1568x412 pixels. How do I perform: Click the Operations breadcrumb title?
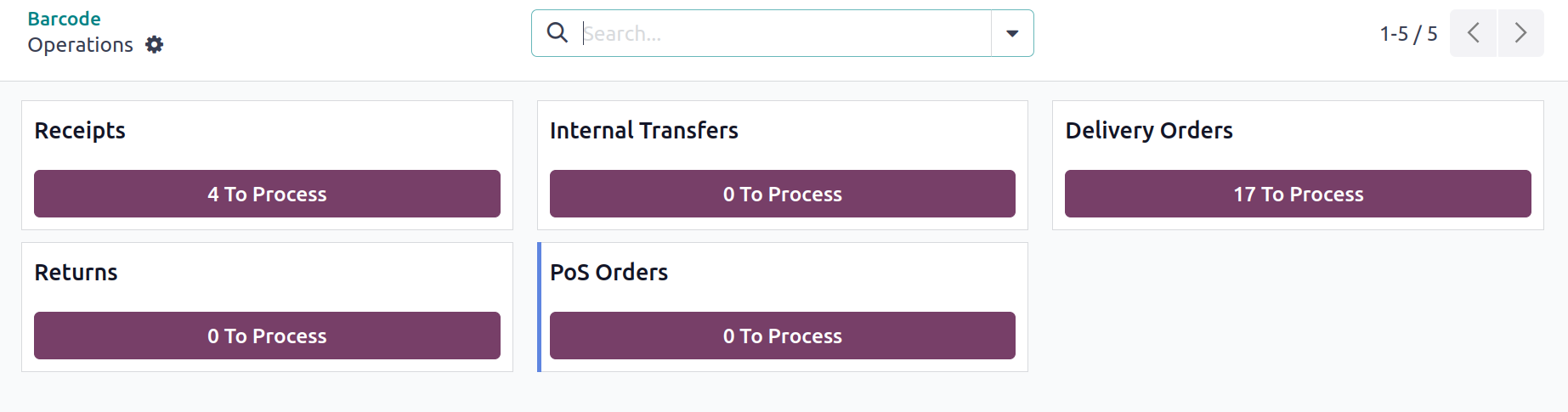(80, 44)
